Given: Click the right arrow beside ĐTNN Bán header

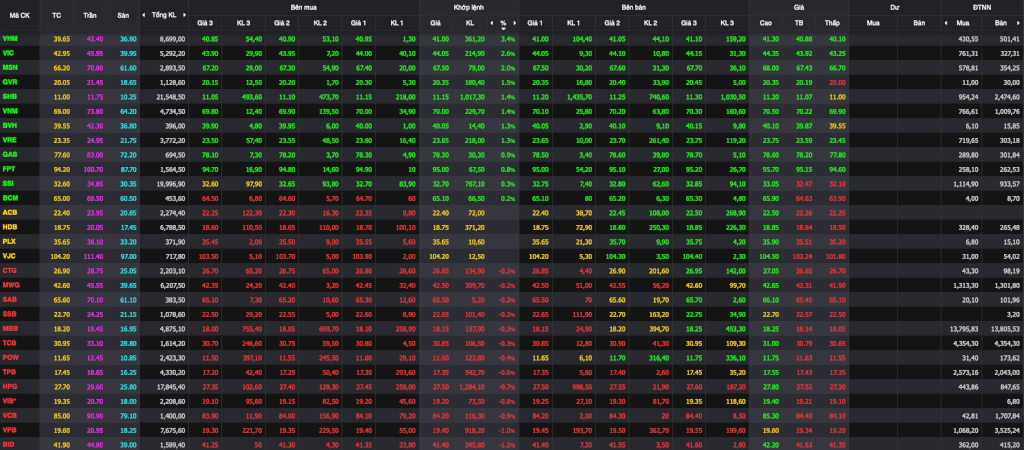Looking at the screenshot, I should (1019, 23).
